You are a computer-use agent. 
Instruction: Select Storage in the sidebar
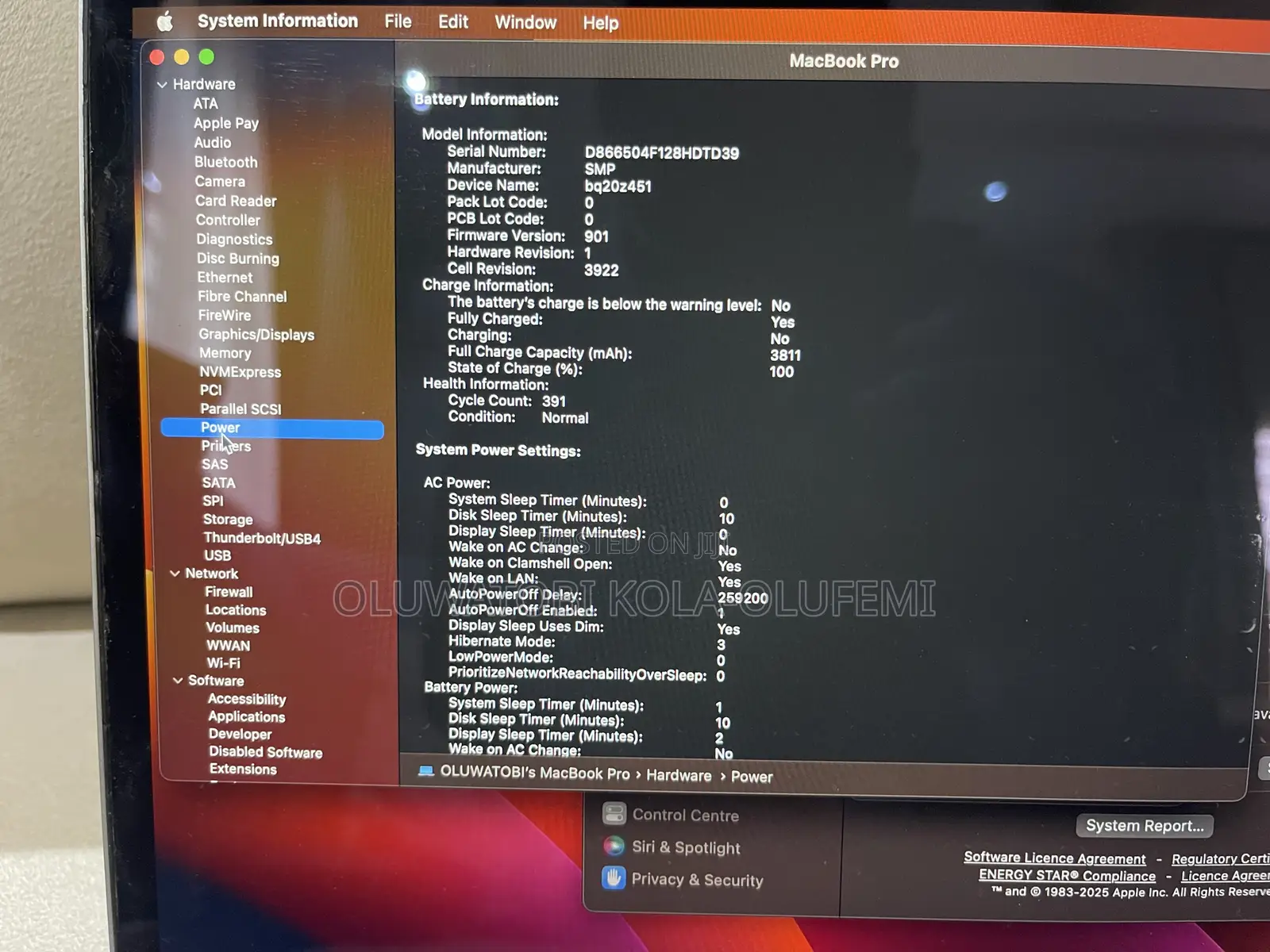click(x=228, y=520)
